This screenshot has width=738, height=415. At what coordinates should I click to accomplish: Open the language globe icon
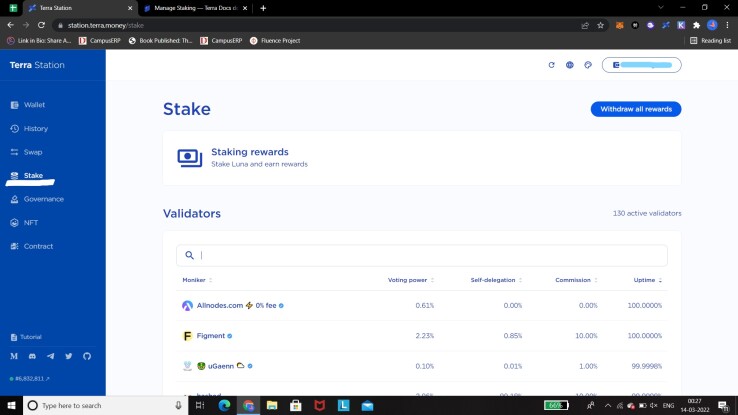click(570, 65)
